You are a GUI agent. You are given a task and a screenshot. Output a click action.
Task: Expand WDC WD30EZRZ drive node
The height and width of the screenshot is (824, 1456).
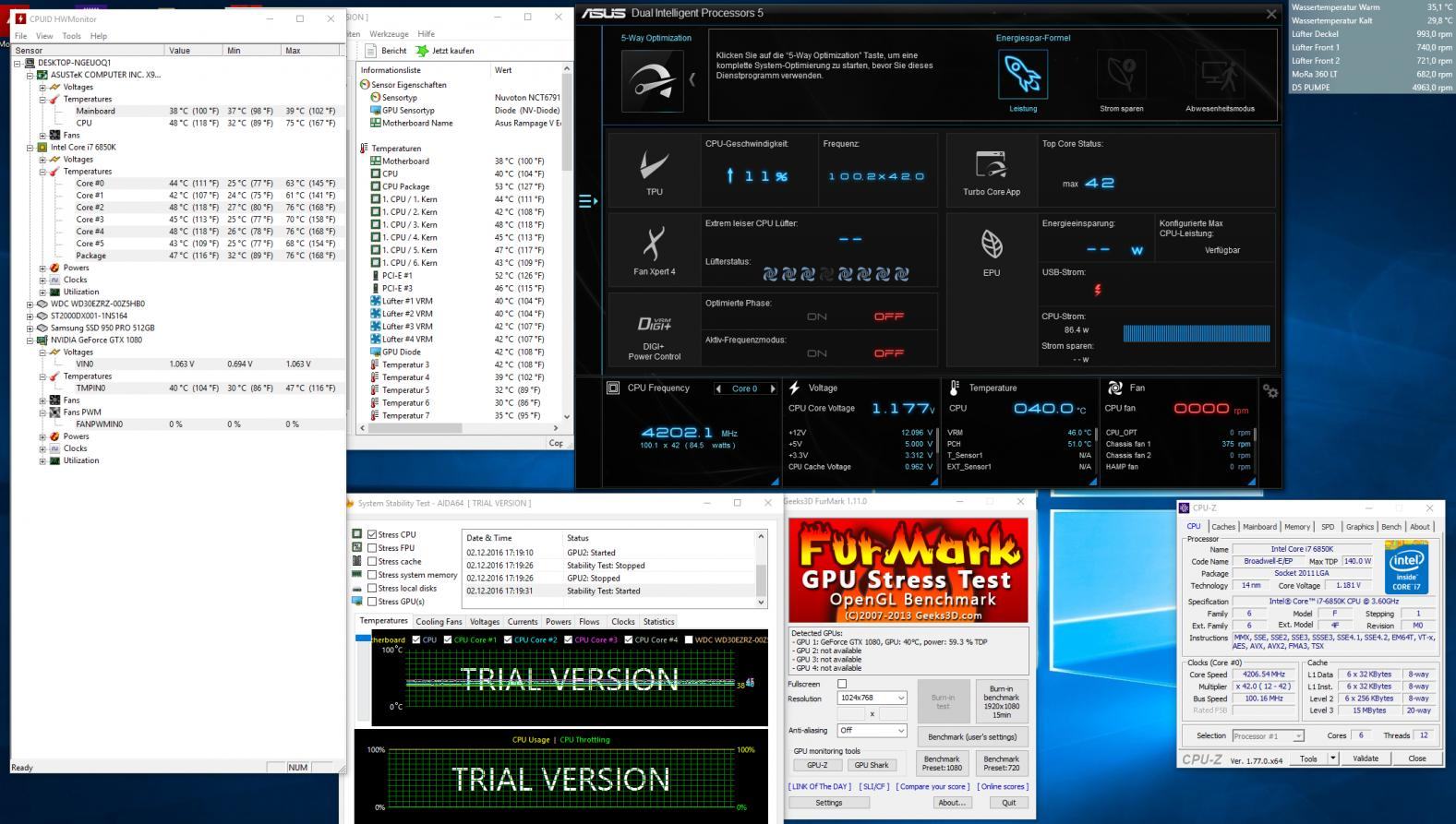(x=30, y=304)
